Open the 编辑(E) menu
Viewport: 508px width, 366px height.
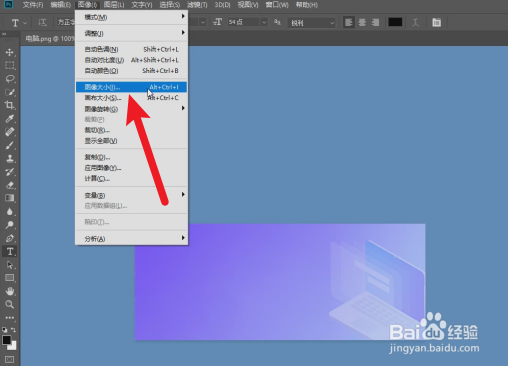pos(61,5)
